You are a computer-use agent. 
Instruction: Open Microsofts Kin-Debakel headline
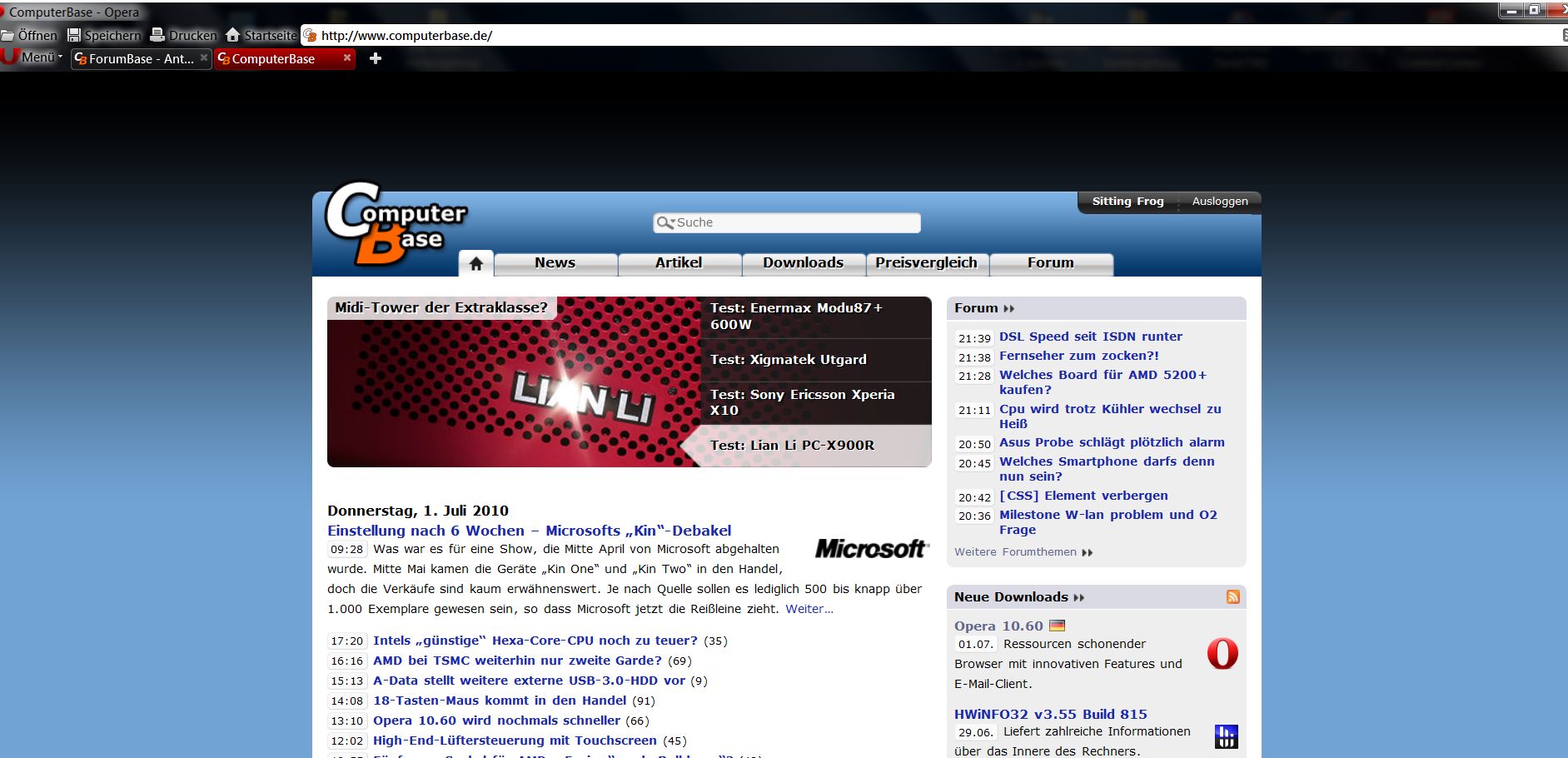click(x=530, y=531)
